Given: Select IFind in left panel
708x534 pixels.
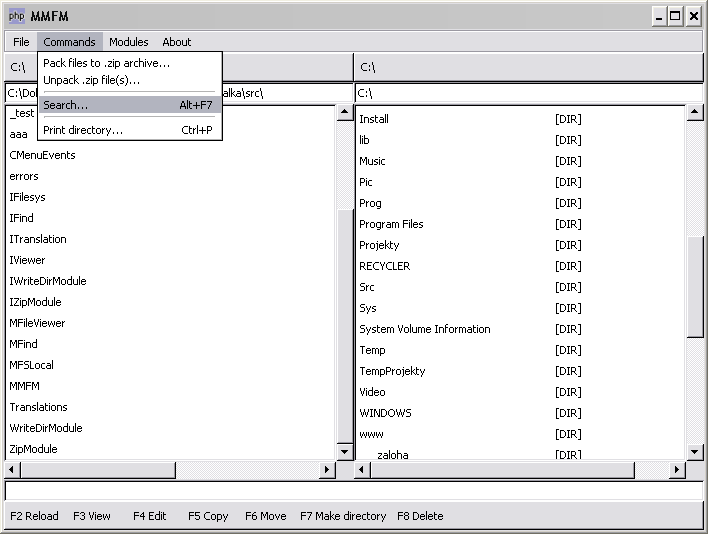Looking at the screenshot, I should coord(22,218).
